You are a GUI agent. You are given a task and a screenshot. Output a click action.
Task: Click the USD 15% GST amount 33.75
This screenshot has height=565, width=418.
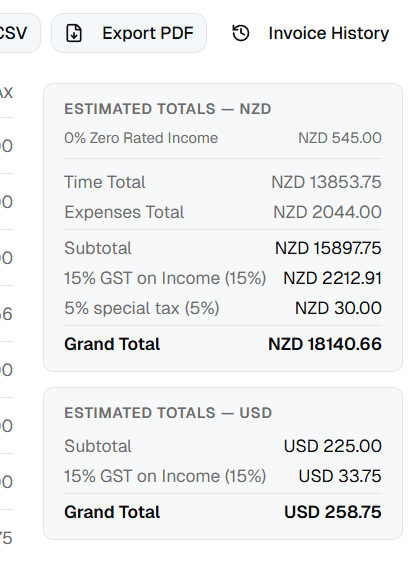340,476
